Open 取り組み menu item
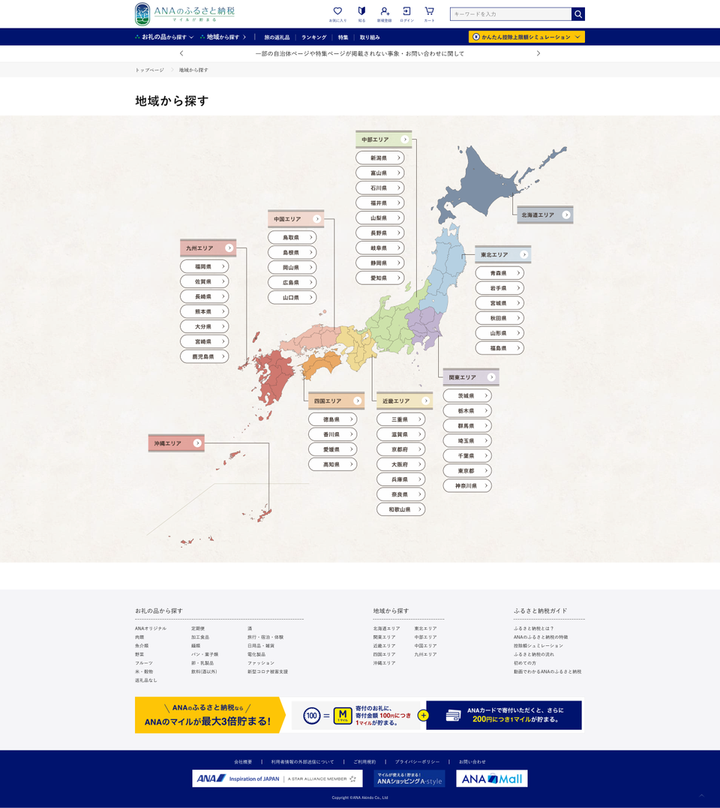The width and height of the screenshot is (720, 808). click(370, 38)
